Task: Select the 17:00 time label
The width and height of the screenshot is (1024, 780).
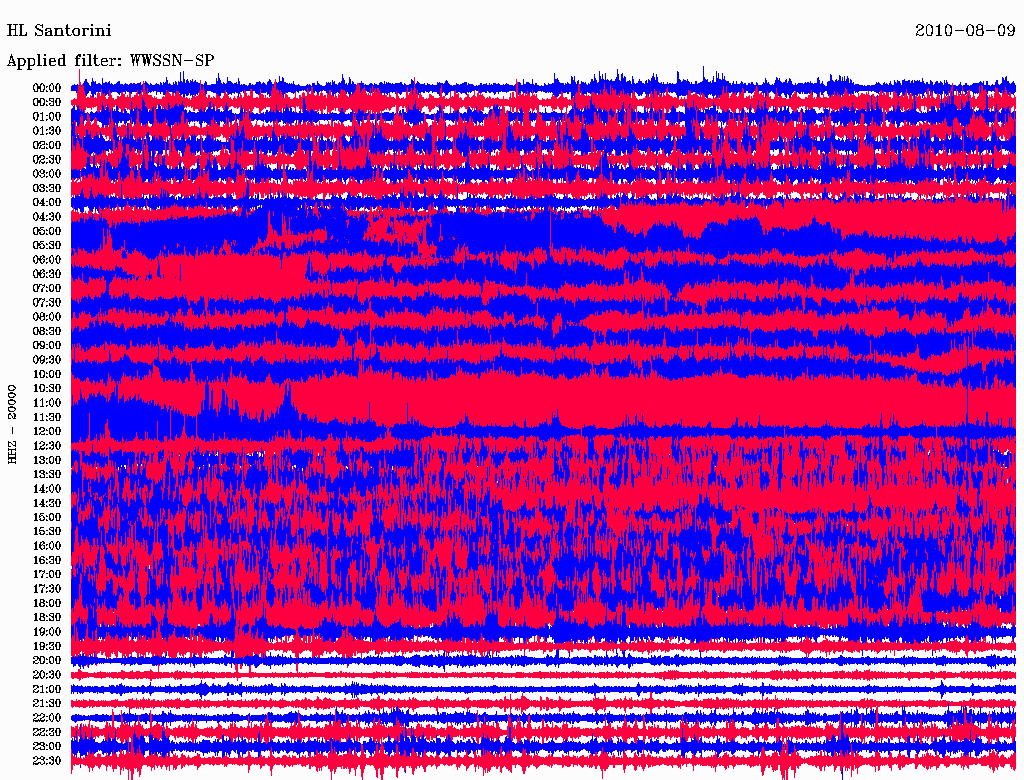Action: point(46,574)
